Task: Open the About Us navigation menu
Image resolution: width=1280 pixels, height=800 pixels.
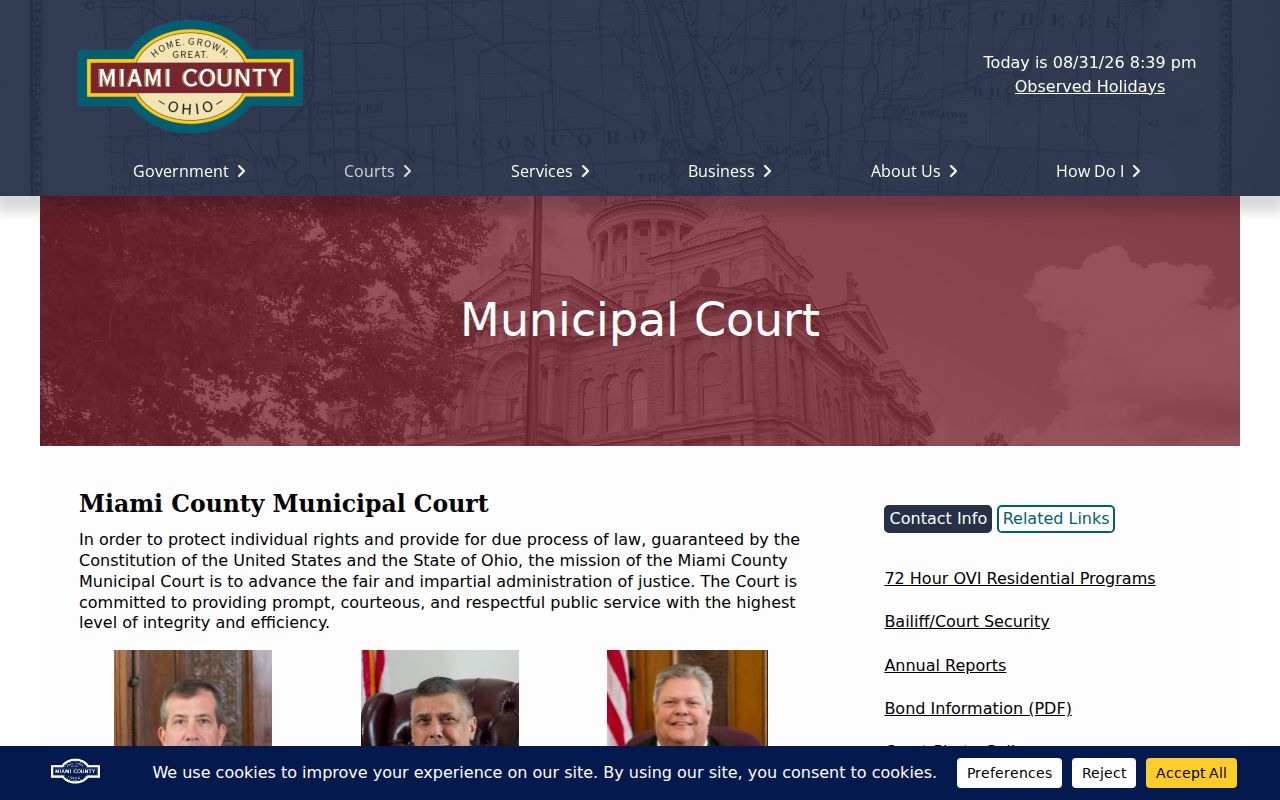Action: pos(905,171)
